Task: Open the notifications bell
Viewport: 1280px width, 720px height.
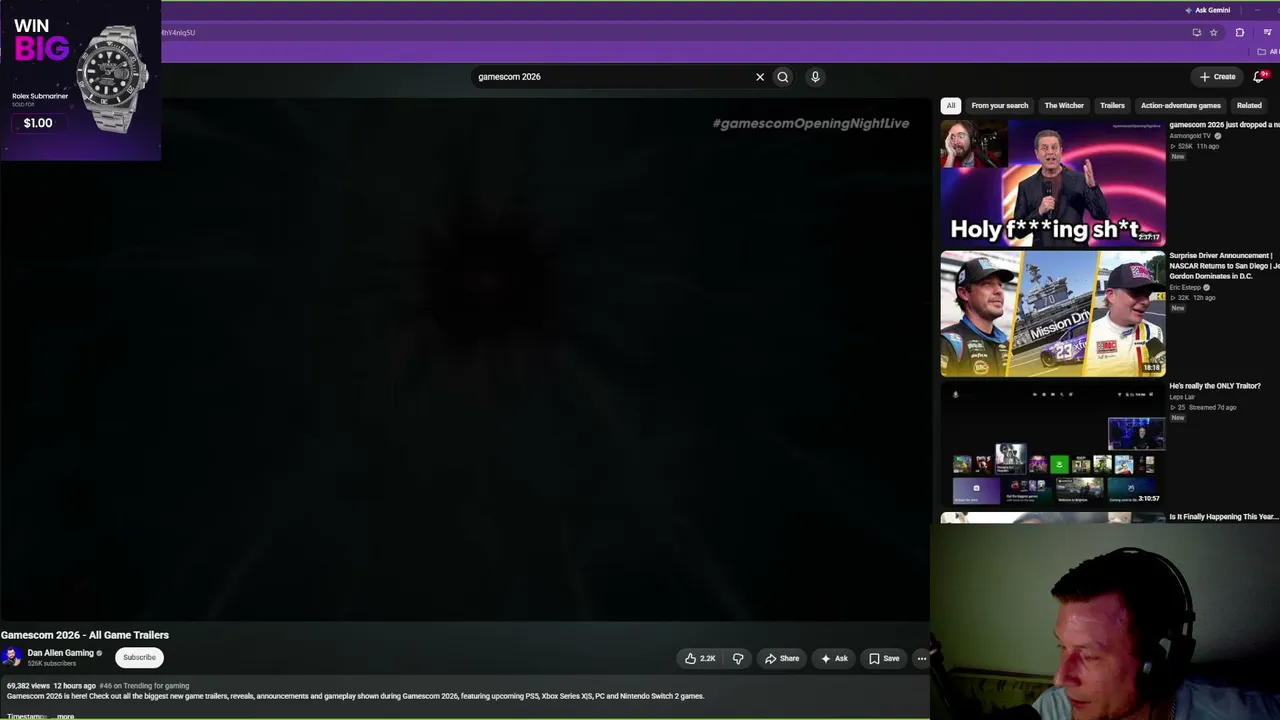Action: point(1259,76)
